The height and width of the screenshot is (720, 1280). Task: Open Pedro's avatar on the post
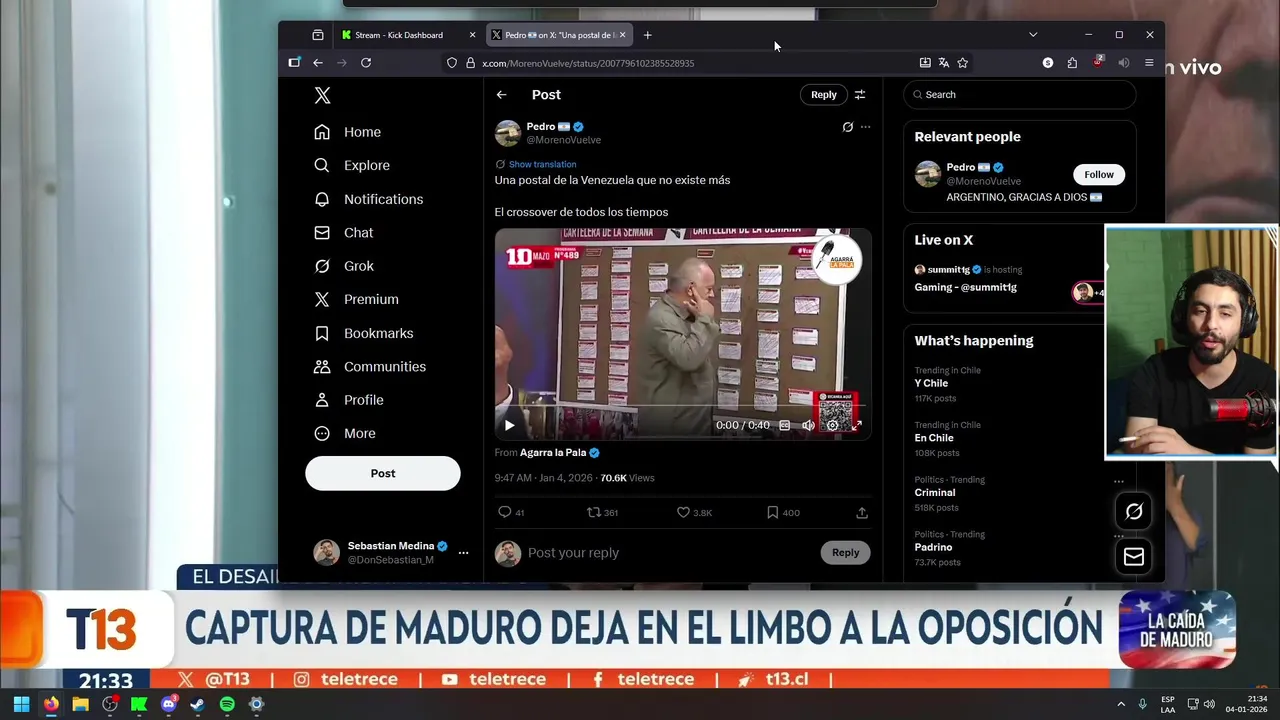(x=508, y=133)
